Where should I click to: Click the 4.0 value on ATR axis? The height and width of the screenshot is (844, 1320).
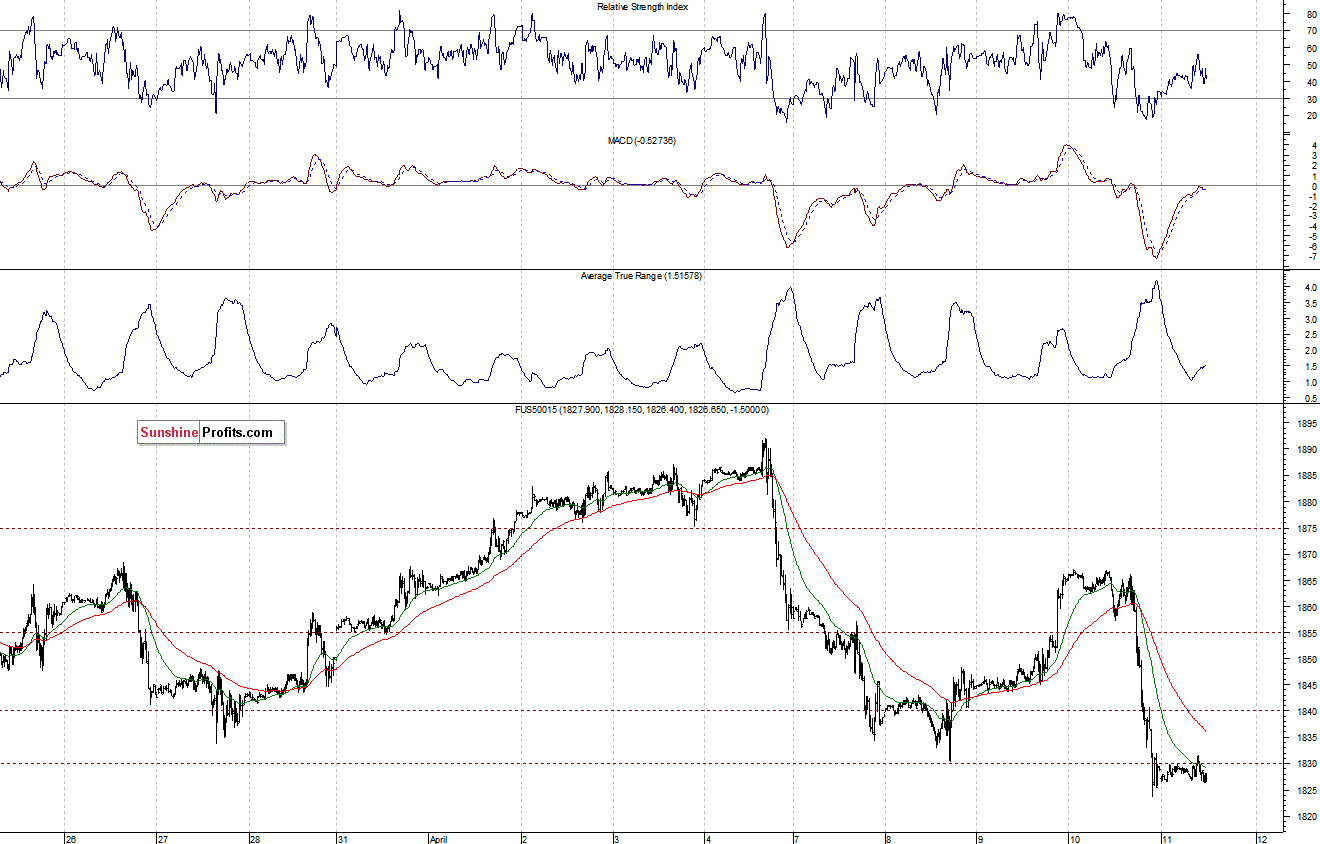(1309, 288)
